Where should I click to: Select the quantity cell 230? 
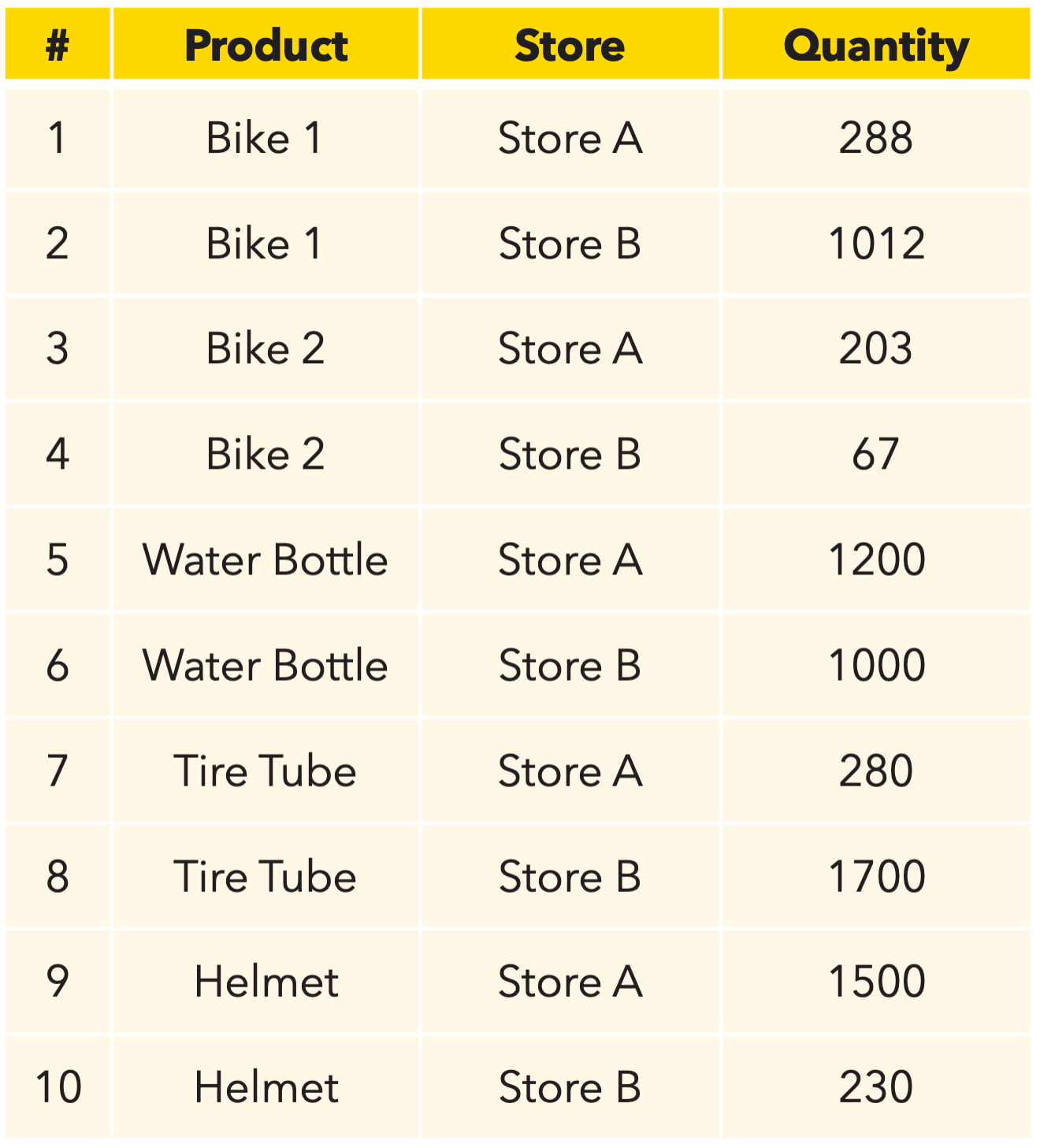coord(875,1087)
